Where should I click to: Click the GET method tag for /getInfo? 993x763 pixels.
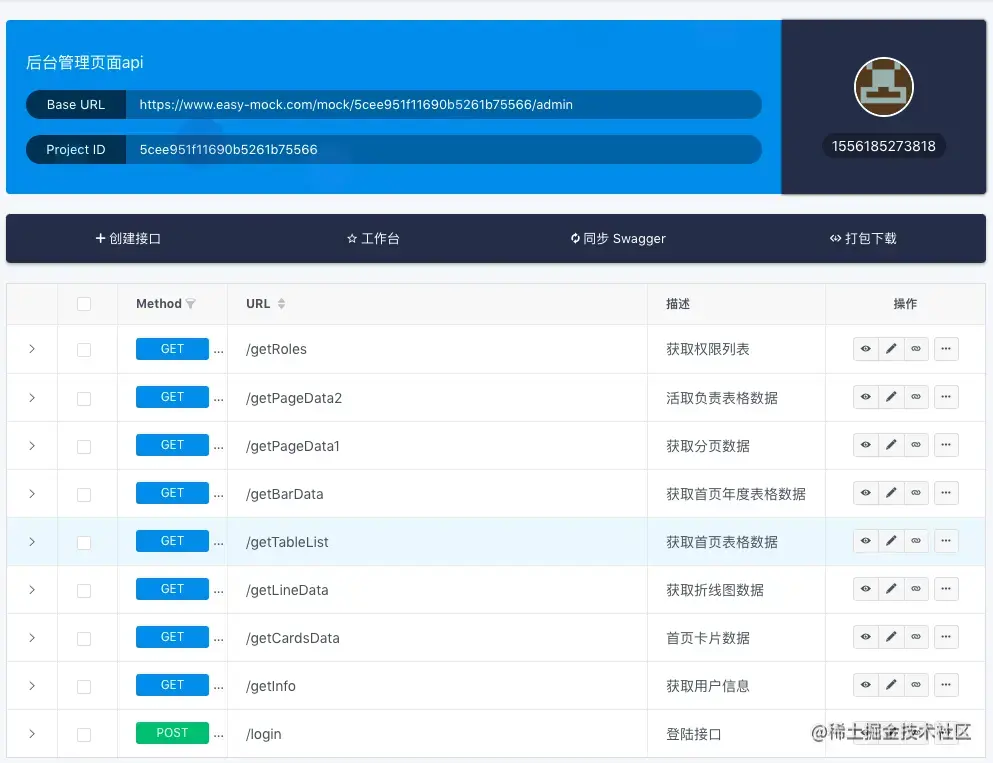click(x=172, y=685)
